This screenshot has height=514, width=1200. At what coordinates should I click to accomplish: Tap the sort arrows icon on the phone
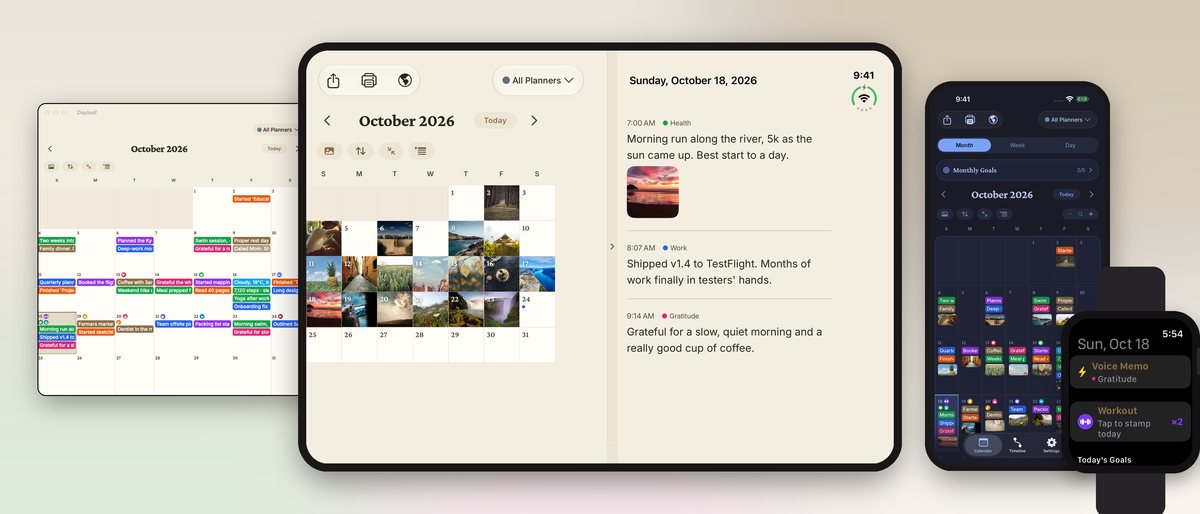click(966, 214)
